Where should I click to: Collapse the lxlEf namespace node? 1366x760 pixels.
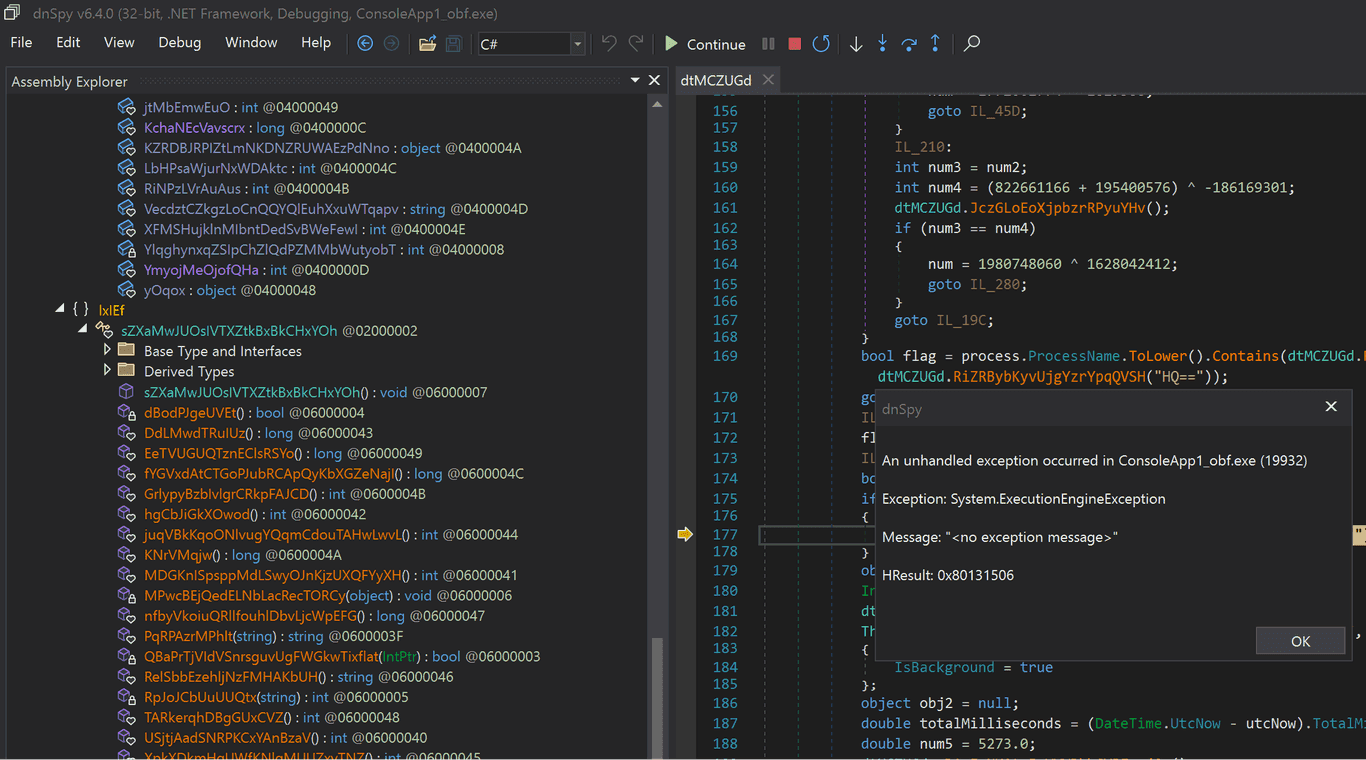(x=60, y=310)
